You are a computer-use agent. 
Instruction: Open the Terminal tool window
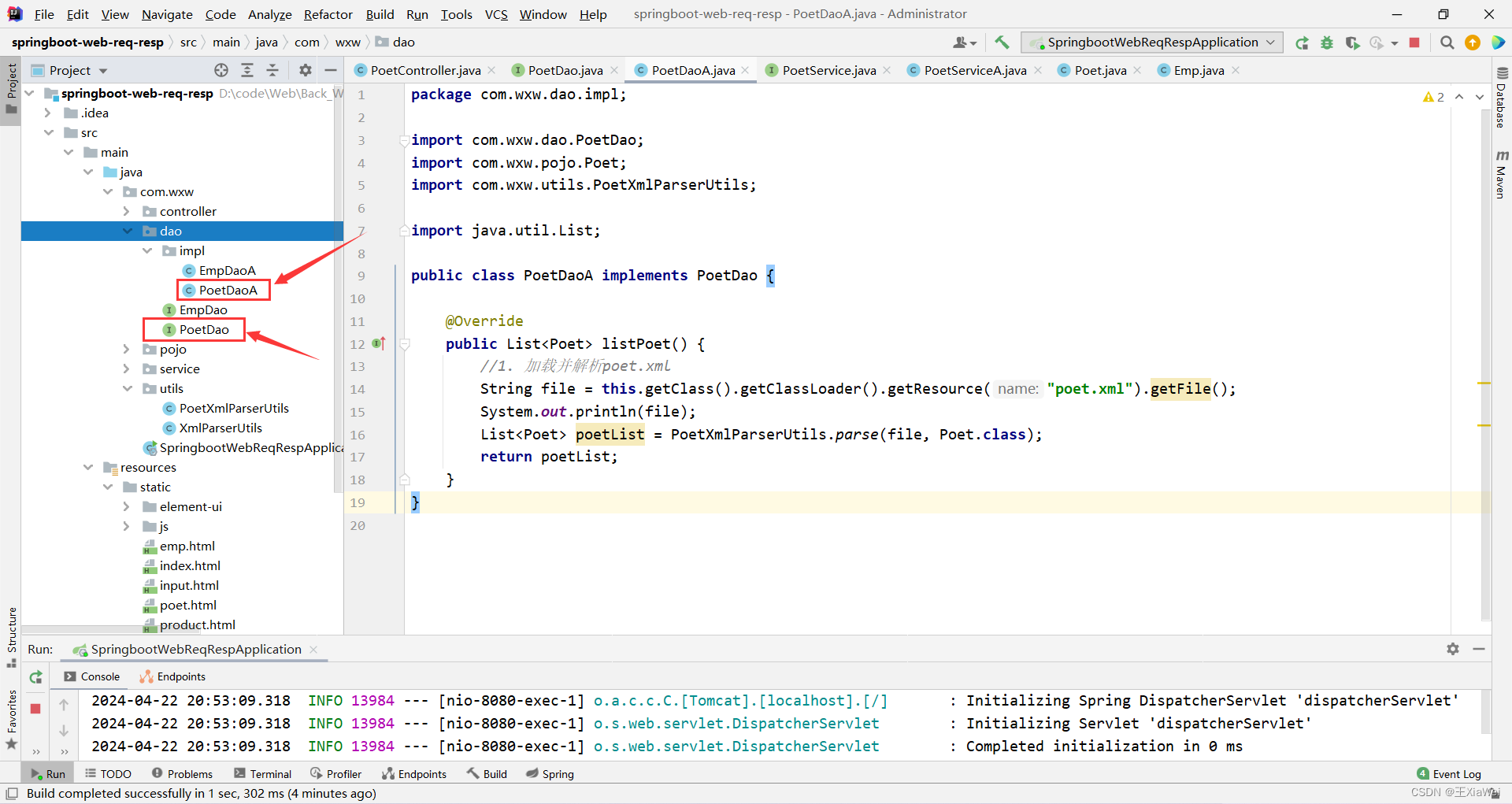(263, 774)
